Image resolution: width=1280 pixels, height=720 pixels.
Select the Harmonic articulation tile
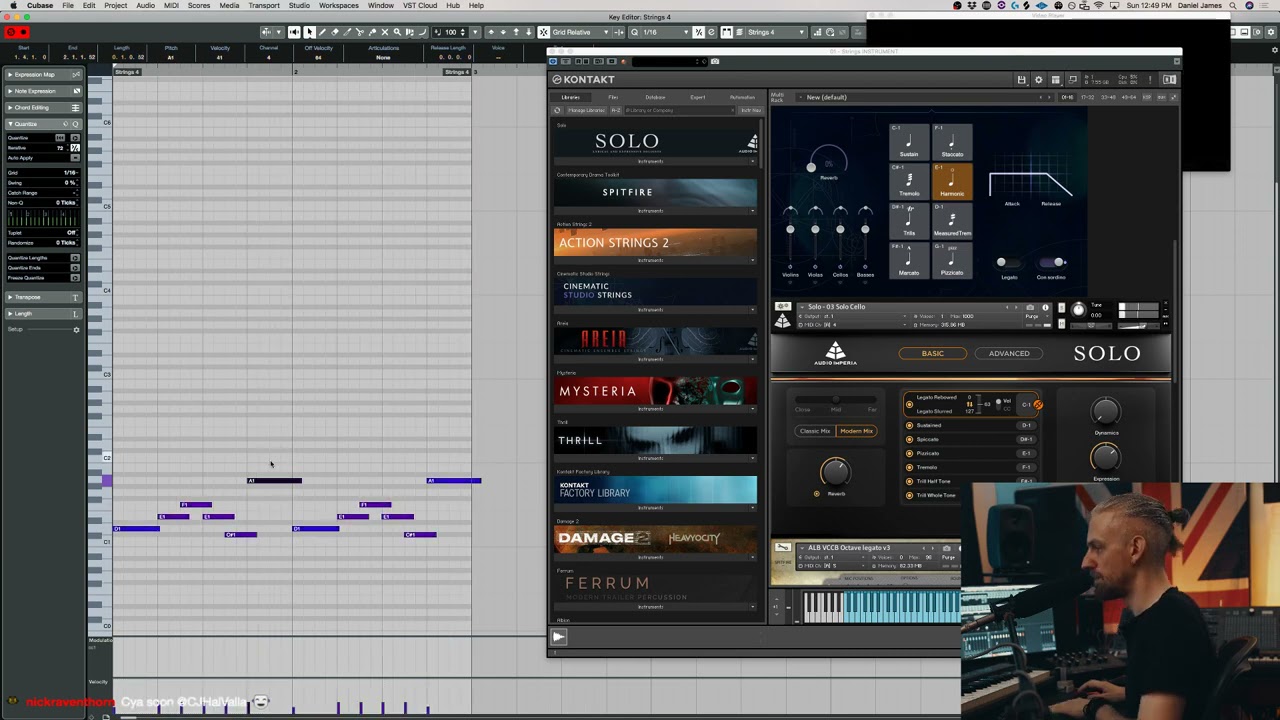click(x=952, y=182)
